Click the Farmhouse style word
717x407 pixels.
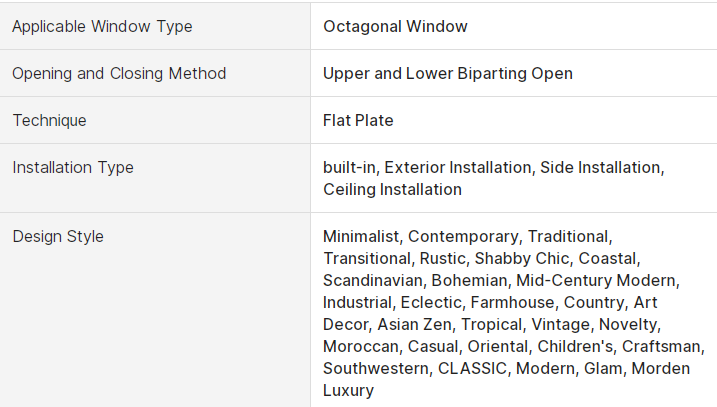512,302
